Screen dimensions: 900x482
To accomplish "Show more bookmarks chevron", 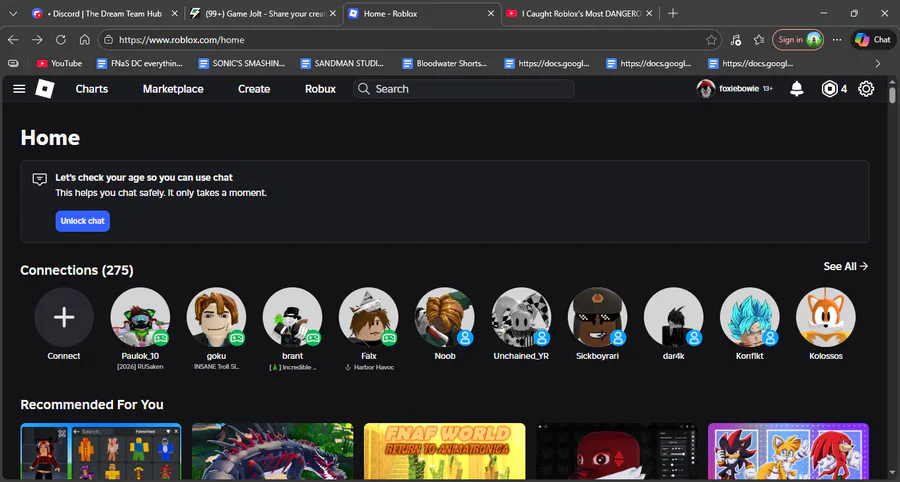I will point(877,63).
